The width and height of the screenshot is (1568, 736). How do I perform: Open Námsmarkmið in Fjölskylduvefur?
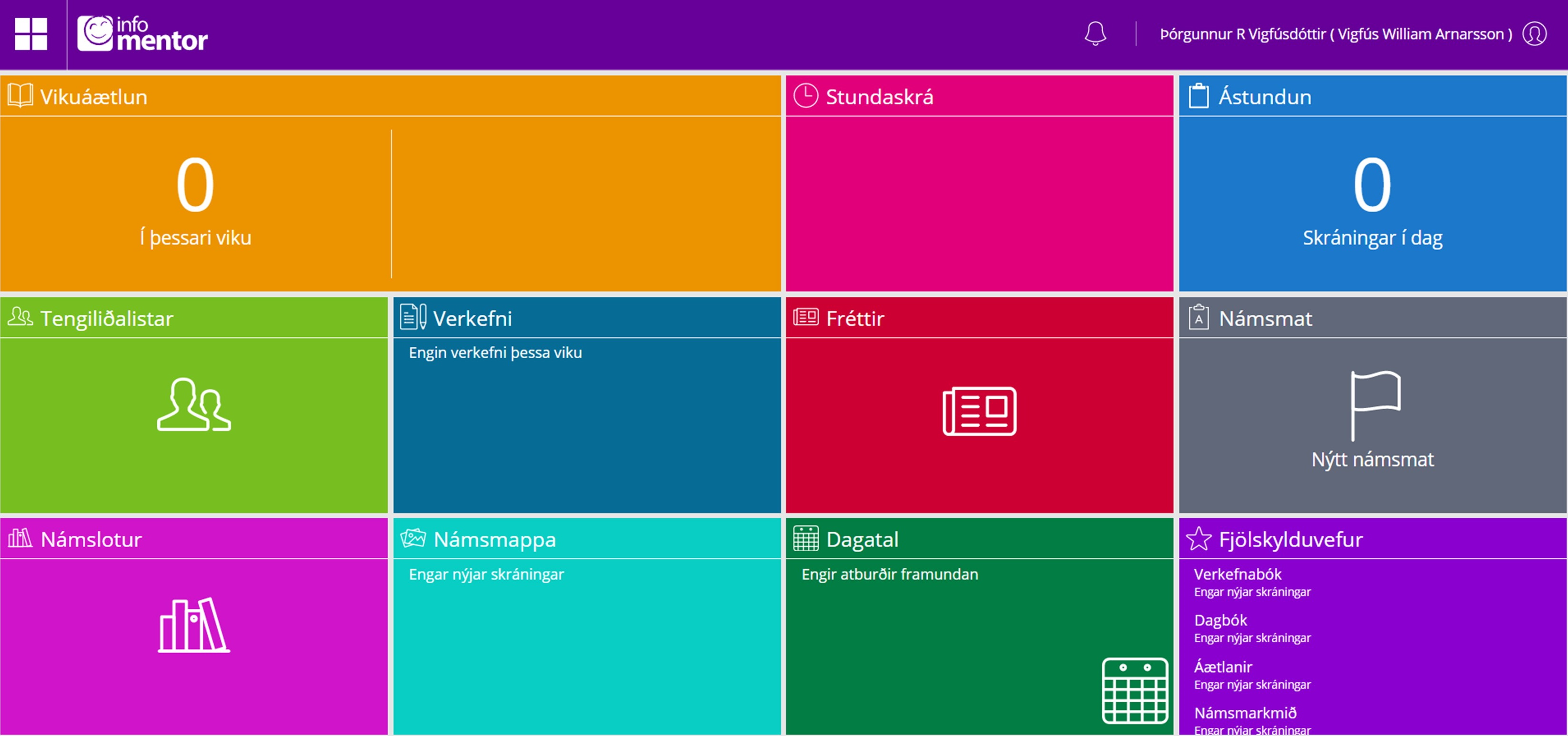(x=1246, y=713)
